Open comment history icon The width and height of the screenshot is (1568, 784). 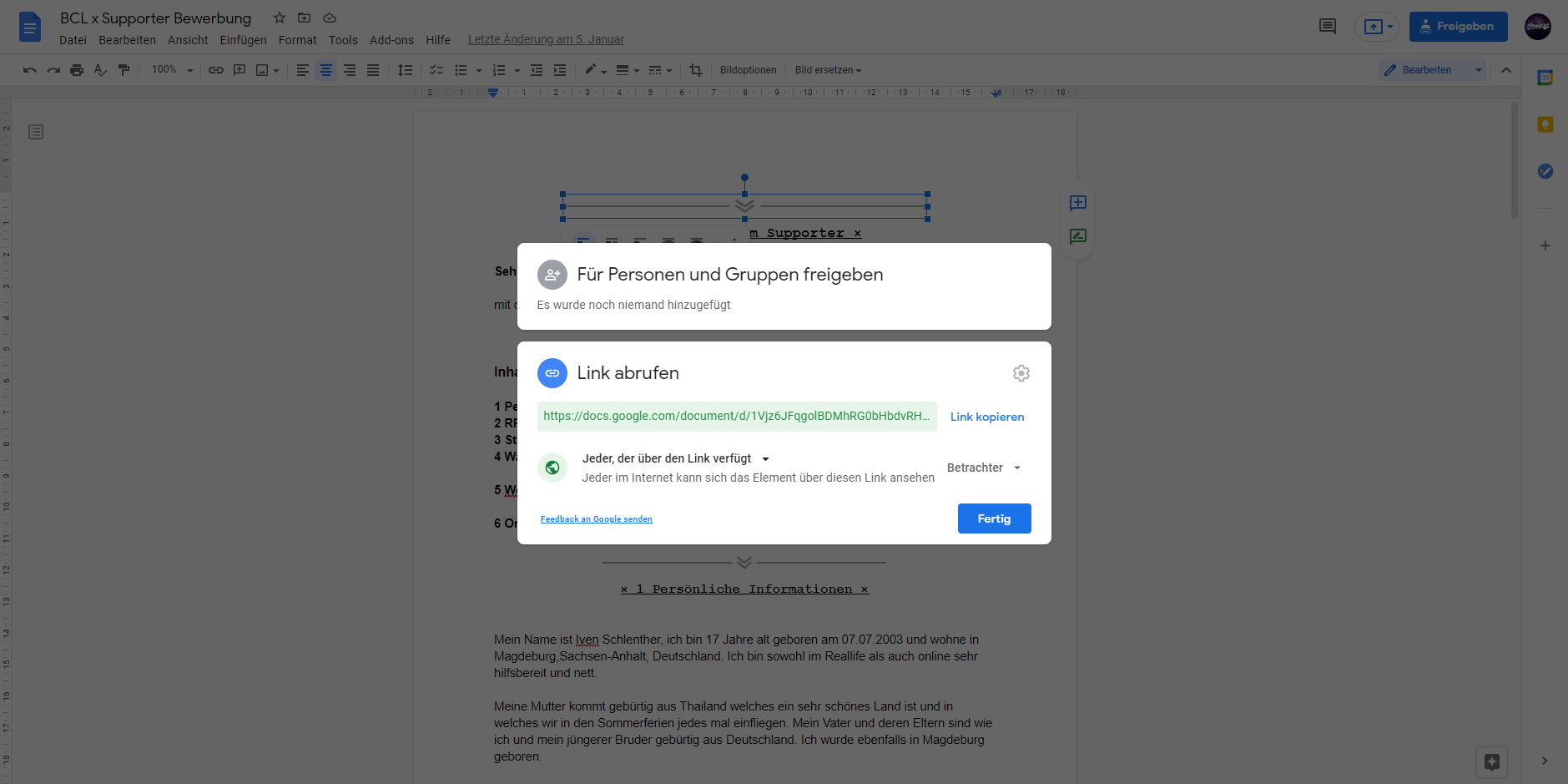(1327, 27)
